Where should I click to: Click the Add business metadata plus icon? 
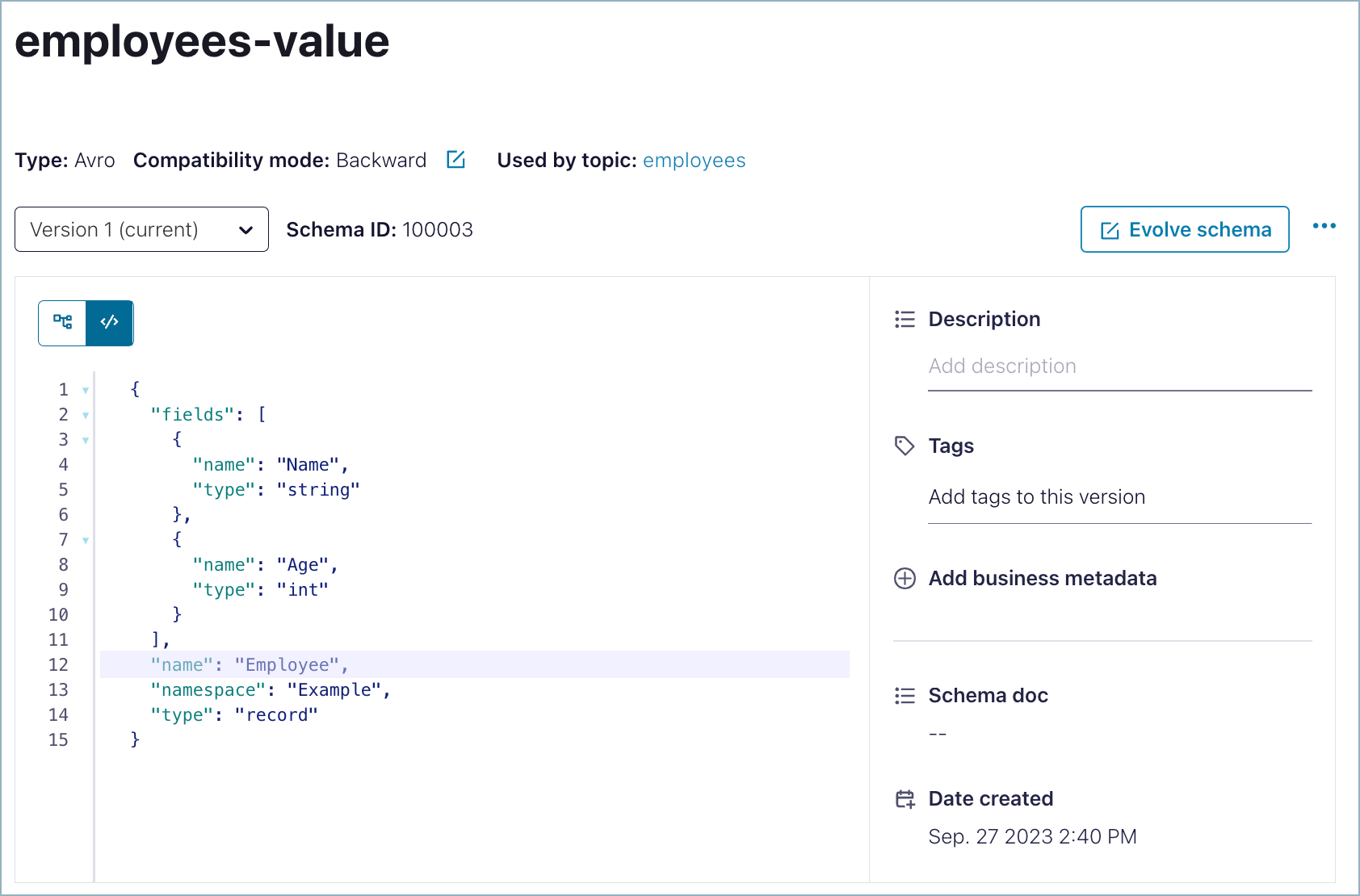[x=905, y=579]
